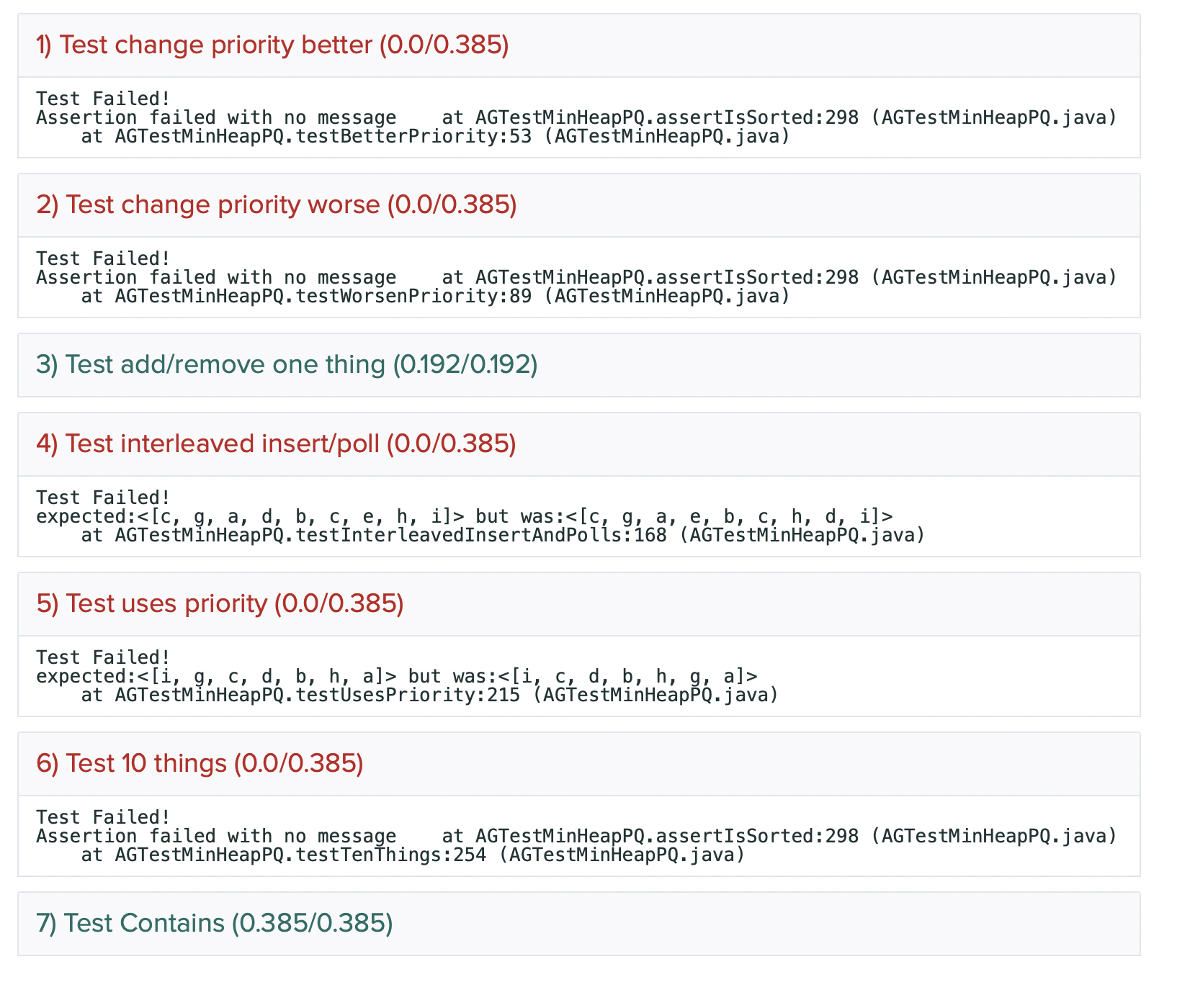The image size is (1177, 1008).
Task: Click "Test Failed!" under change priority better
Action: 103,99
